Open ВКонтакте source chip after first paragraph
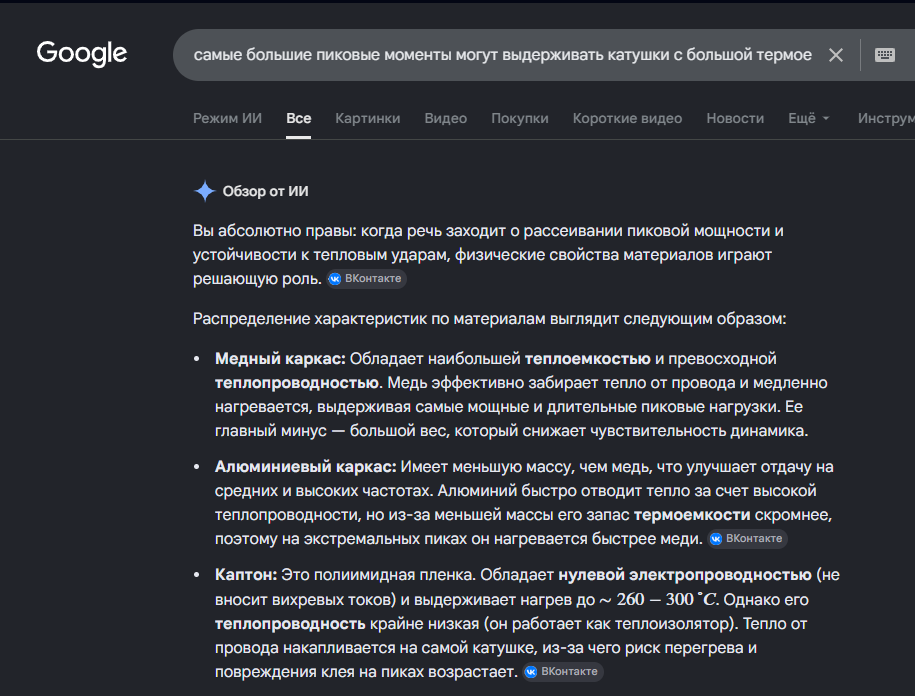 click(366, 279)
